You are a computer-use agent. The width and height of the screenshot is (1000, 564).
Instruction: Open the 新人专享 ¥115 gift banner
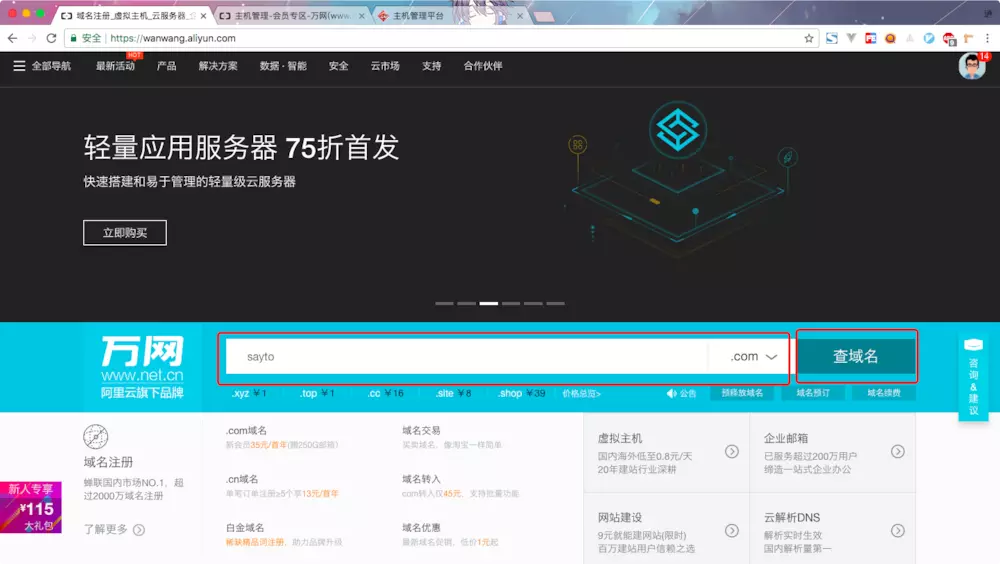pyautogui.click(x=31, y=507)
